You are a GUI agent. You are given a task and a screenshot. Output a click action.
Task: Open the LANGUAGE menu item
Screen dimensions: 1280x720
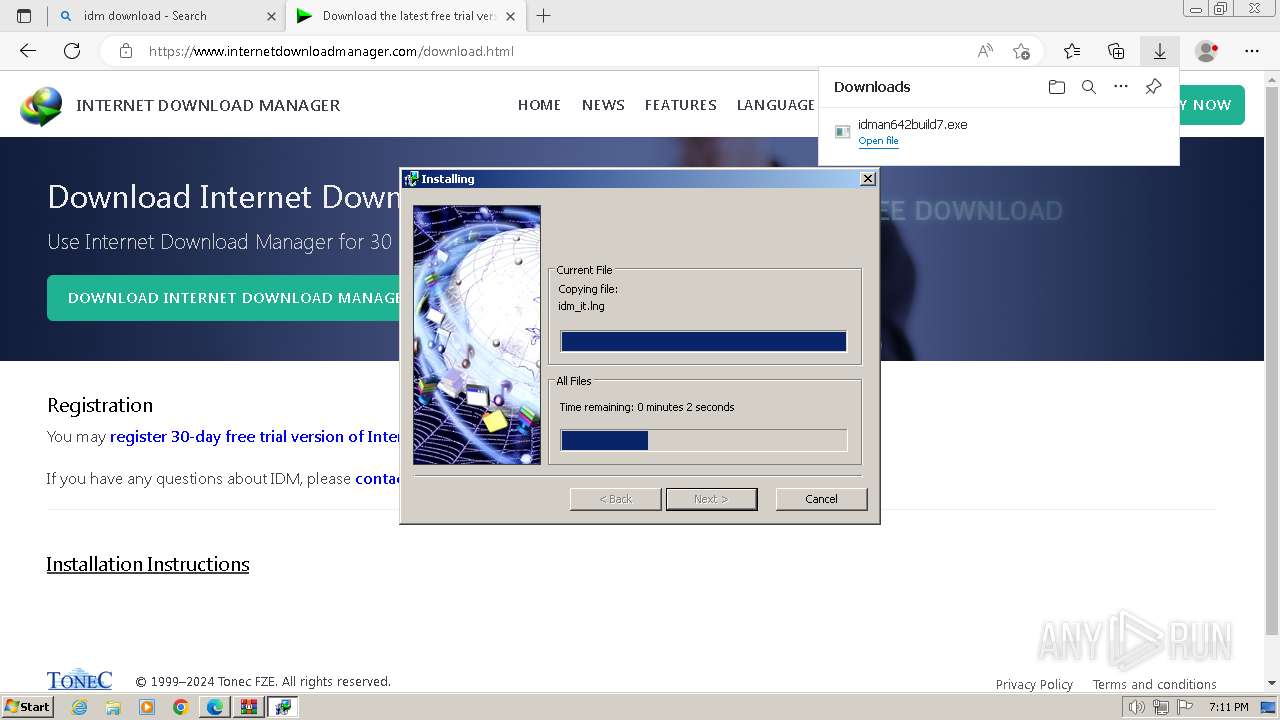click(x=776, y=105)
